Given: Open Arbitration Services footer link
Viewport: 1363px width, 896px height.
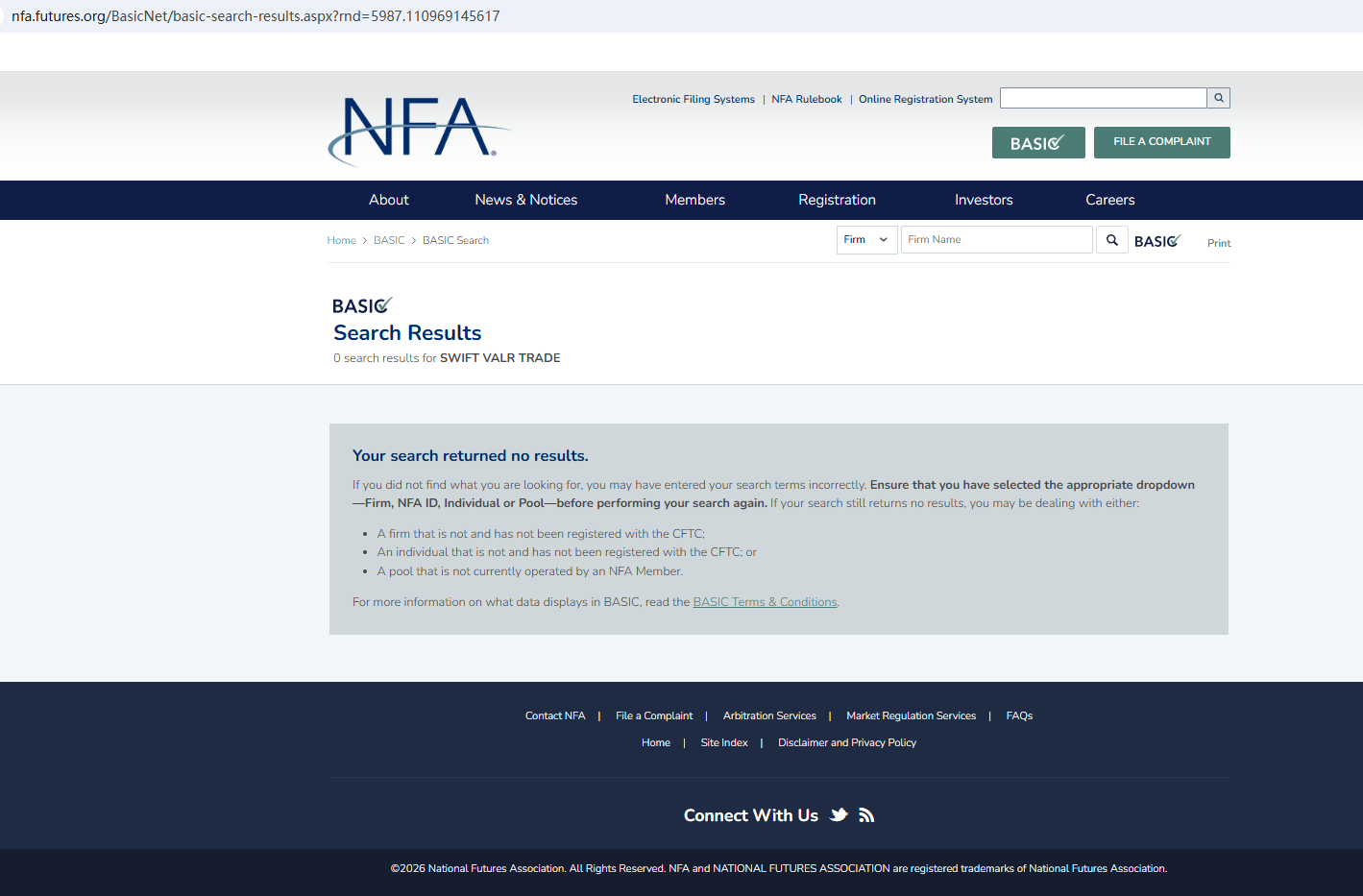Looking at the screenshot, I should pyautogui.click(x=769, y=715).
